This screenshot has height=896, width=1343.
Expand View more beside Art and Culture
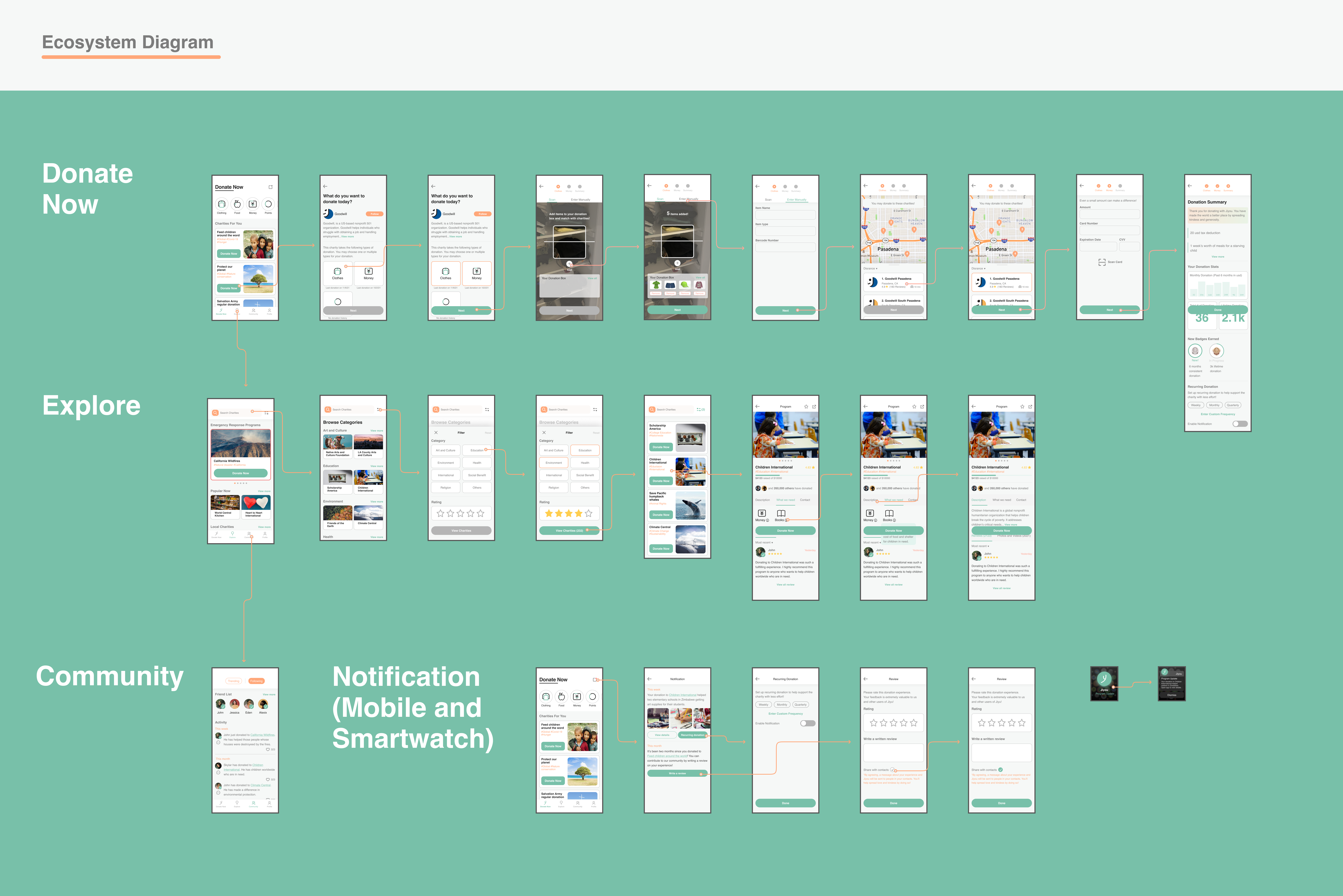click(x=377, y=431)
